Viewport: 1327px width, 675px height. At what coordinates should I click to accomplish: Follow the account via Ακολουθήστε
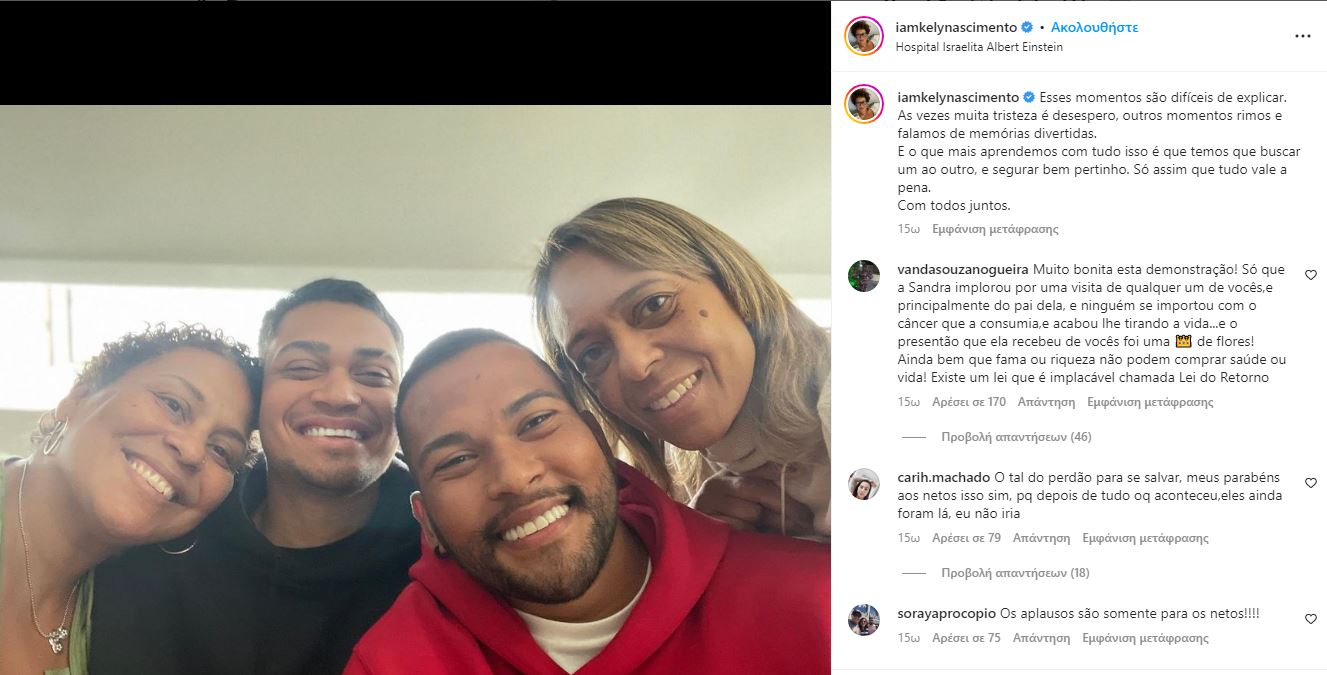pos(1094,27)
